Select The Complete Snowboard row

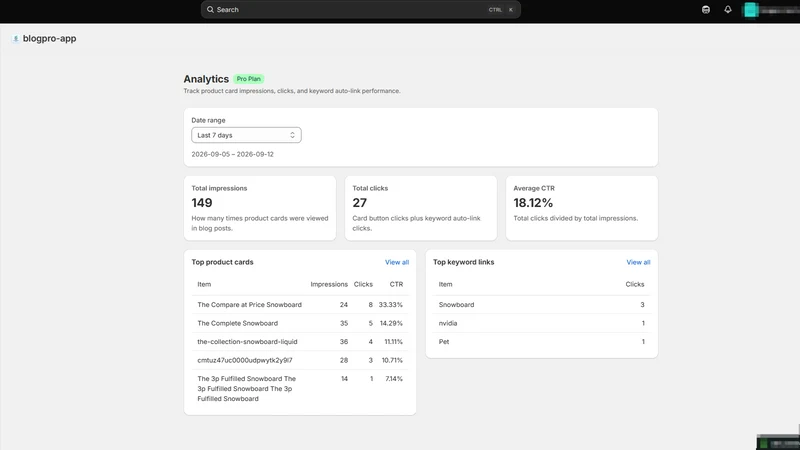pos(299,323)
